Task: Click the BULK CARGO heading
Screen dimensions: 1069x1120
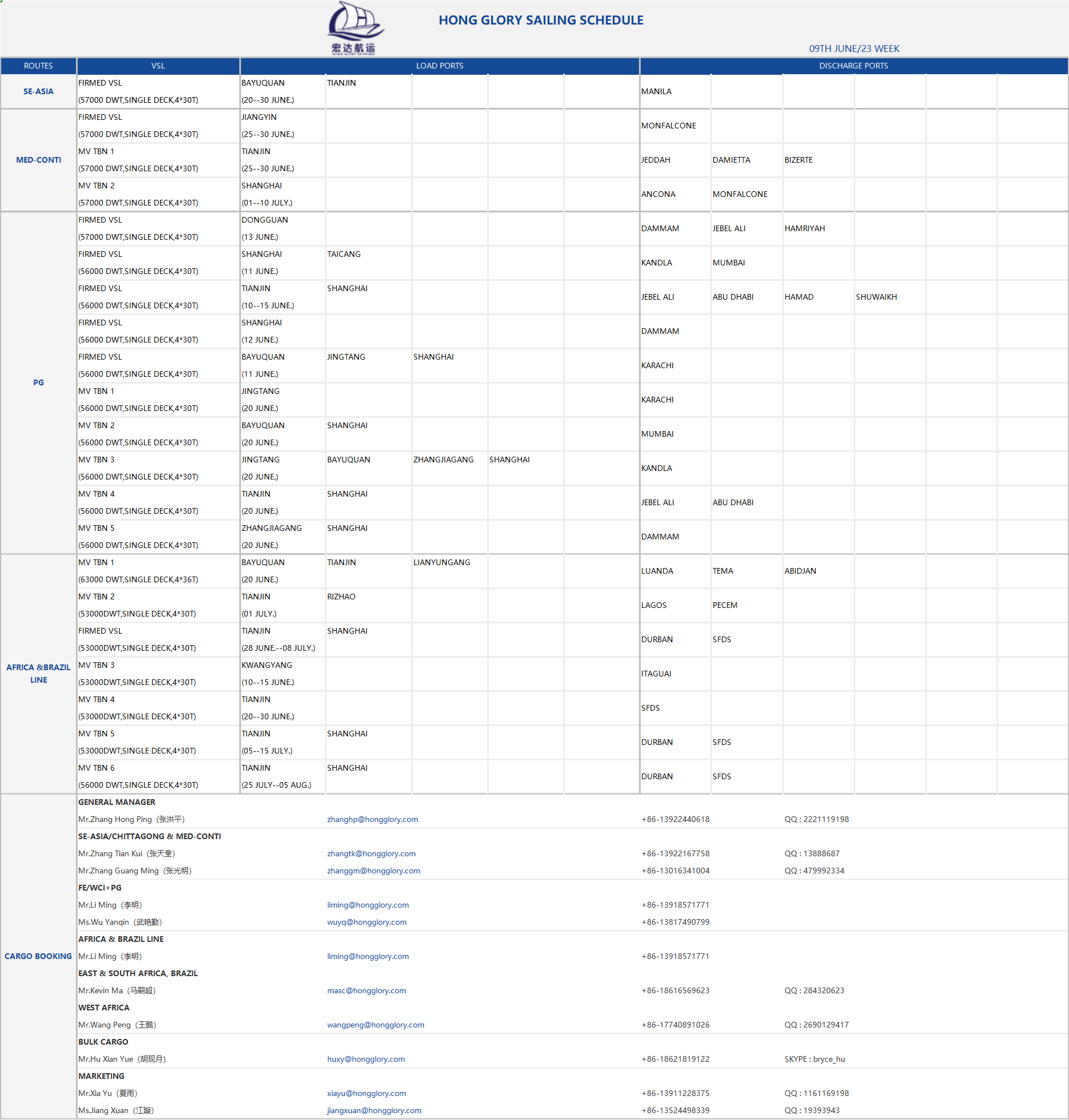Action: click(103, 1042)
